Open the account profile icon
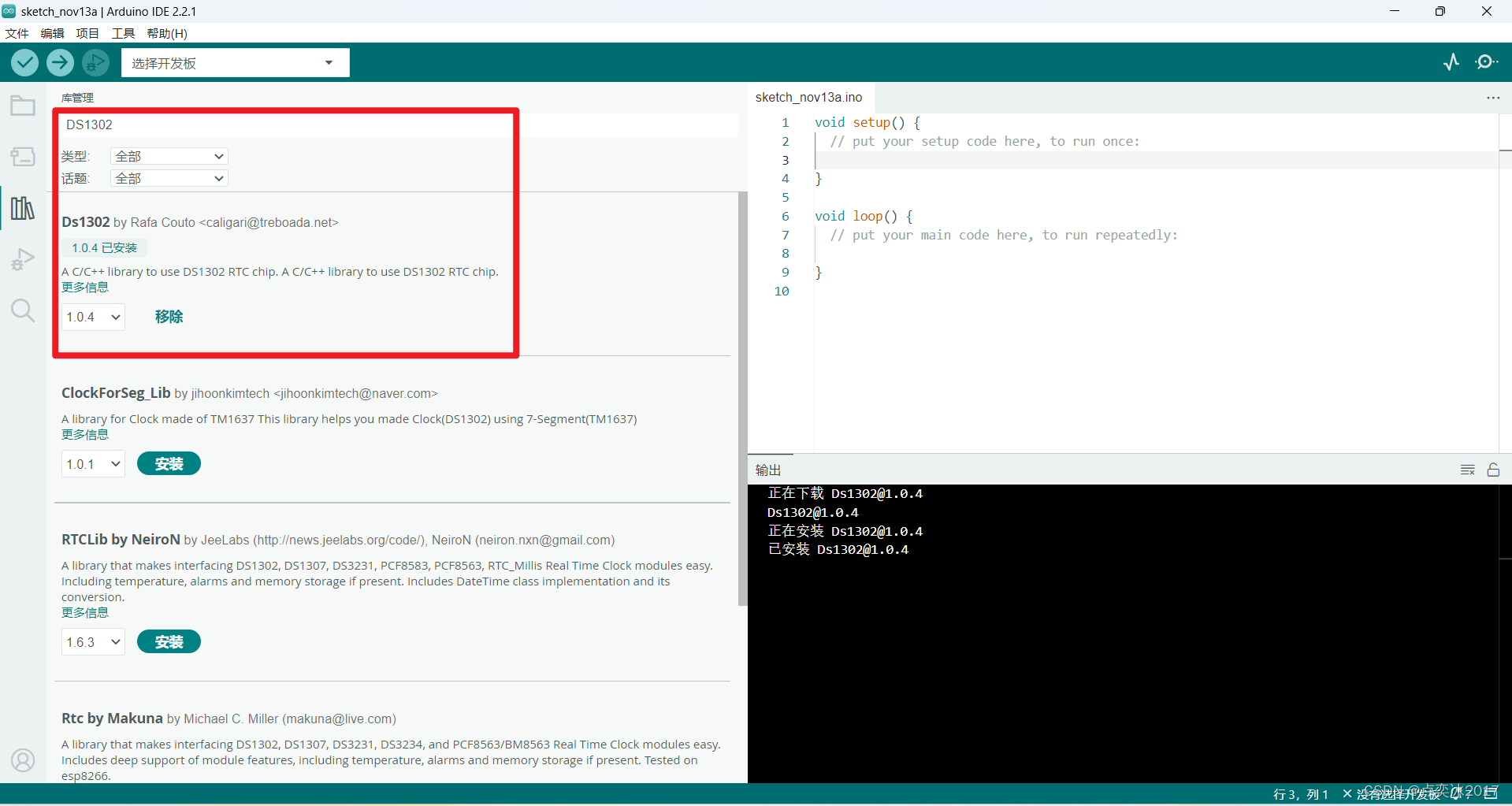1512x806 pixels. click(x=23, y=760)
